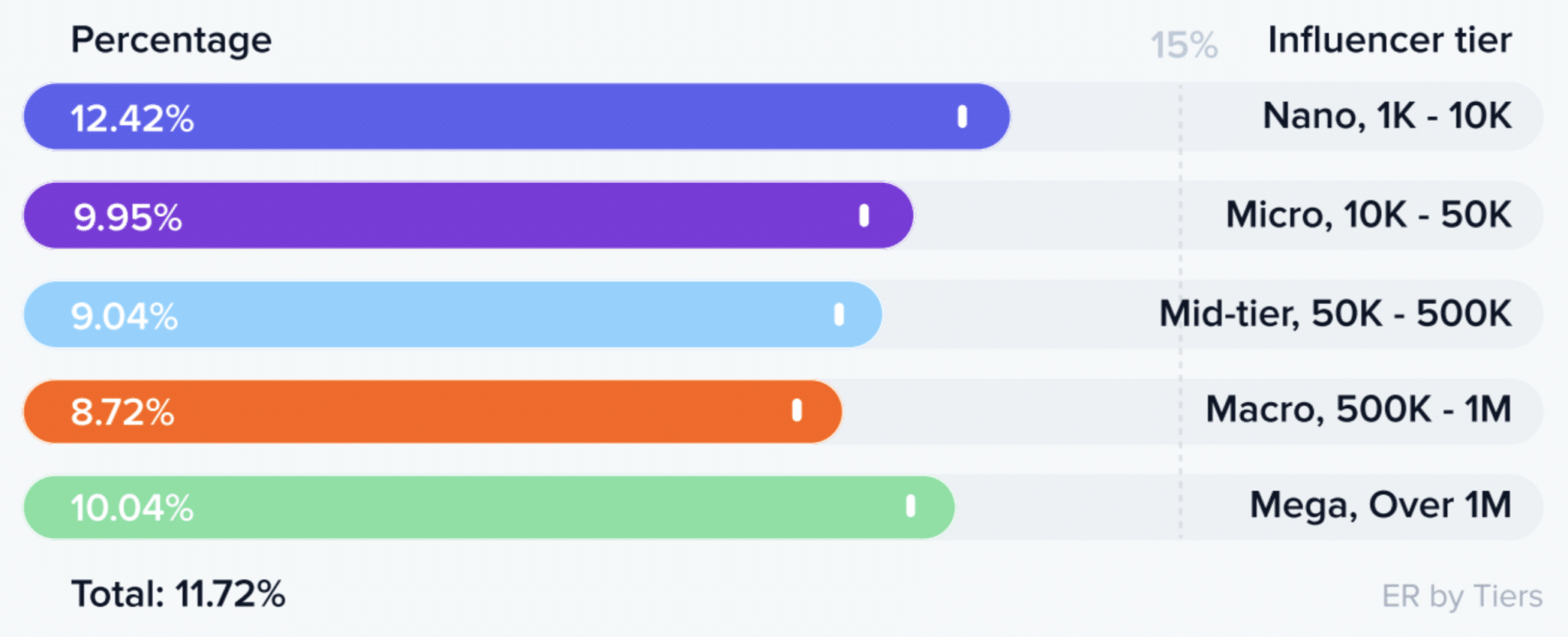Screen dimensions: 1568x637
Task: Select the purple 9.95% Micro bar
Action: pos(469,215)
